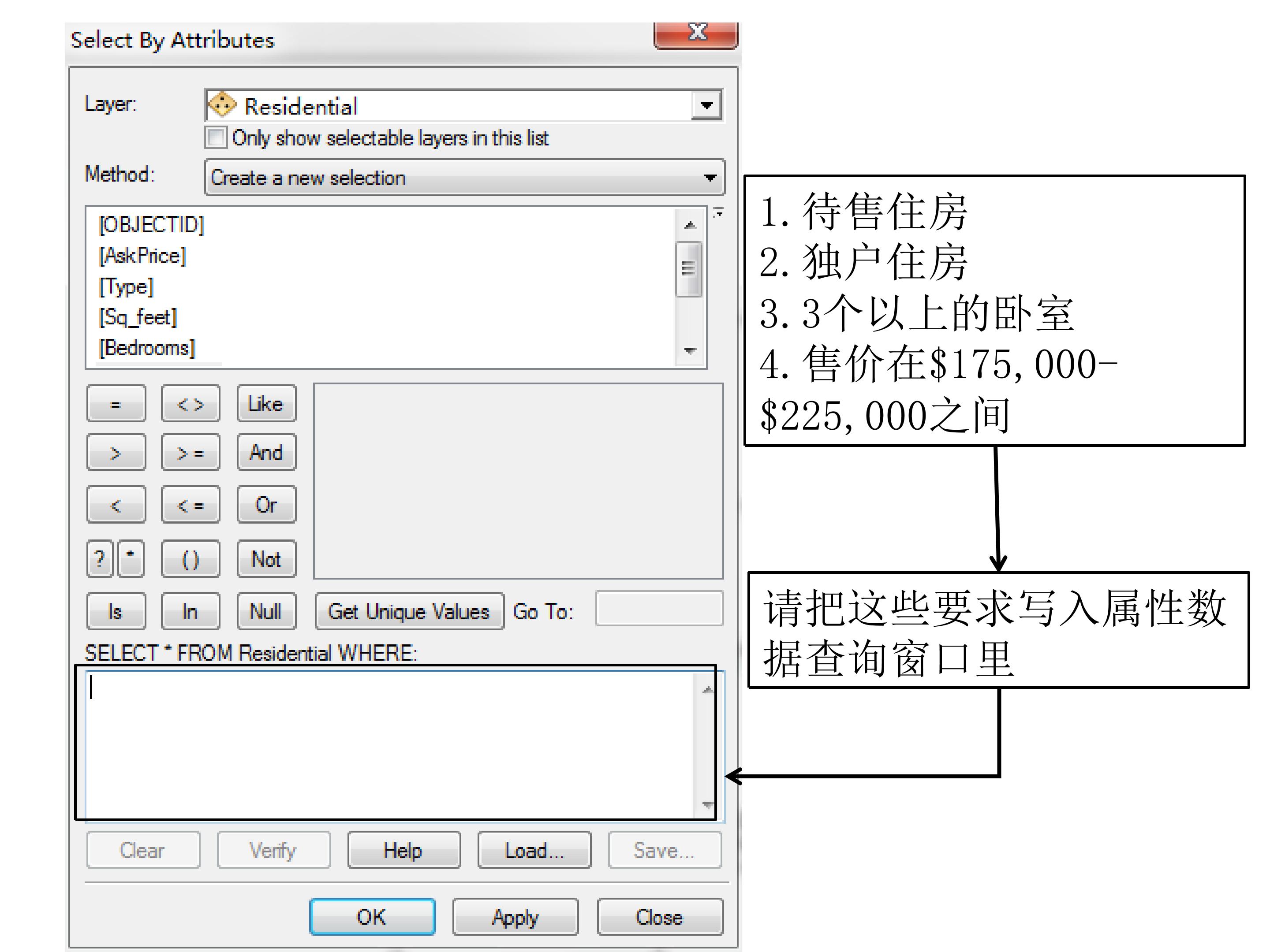Insert the Null keyword
The height and width of the screenshot is (952, 1270).
tap(266, 611)
